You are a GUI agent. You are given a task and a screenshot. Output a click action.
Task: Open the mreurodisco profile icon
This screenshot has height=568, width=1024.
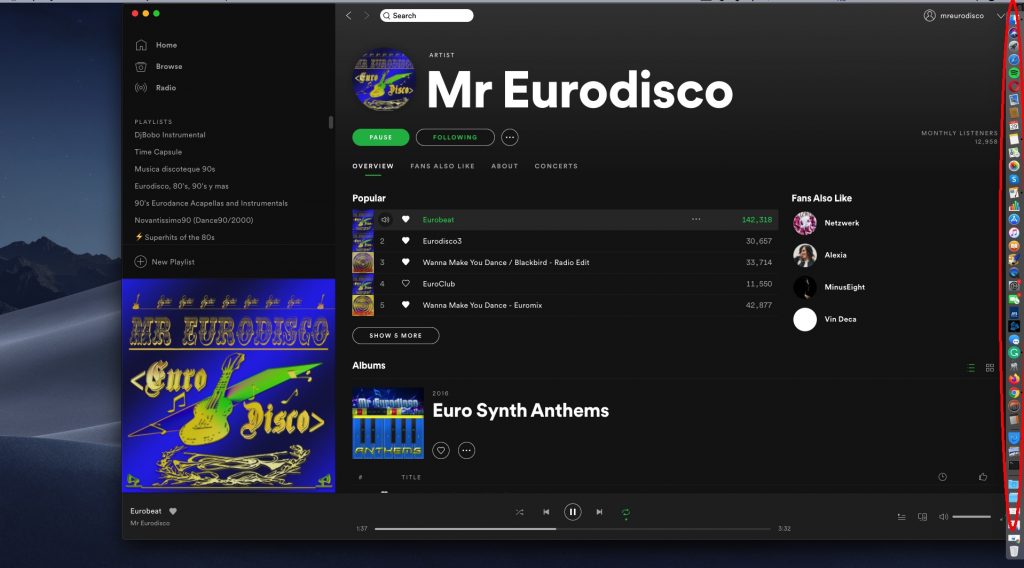[929, 16]
